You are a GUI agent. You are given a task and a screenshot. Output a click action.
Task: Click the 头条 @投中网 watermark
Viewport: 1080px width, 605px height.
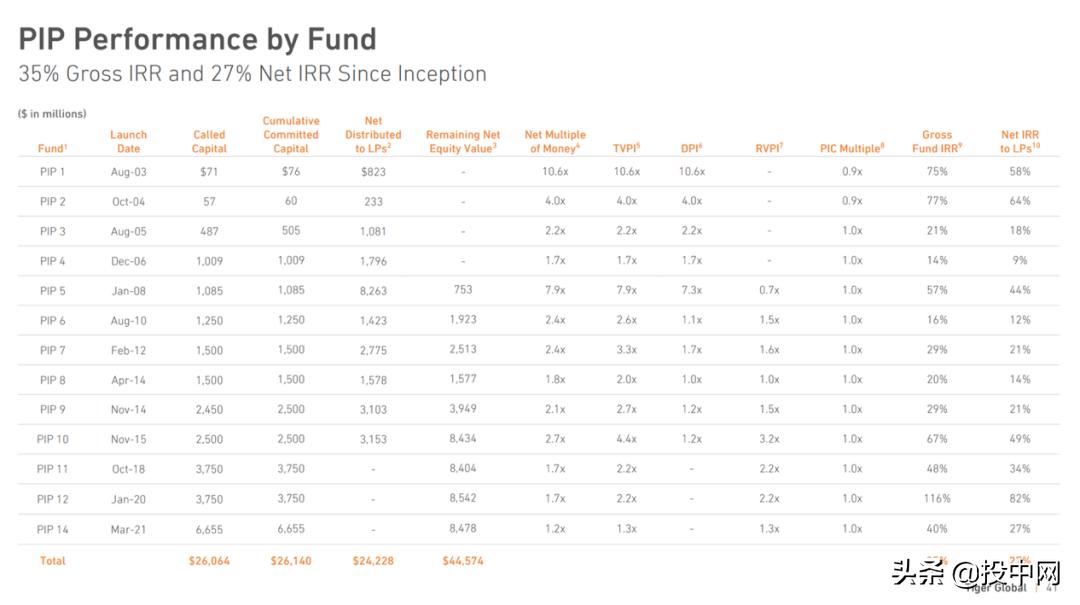(974, 574)
